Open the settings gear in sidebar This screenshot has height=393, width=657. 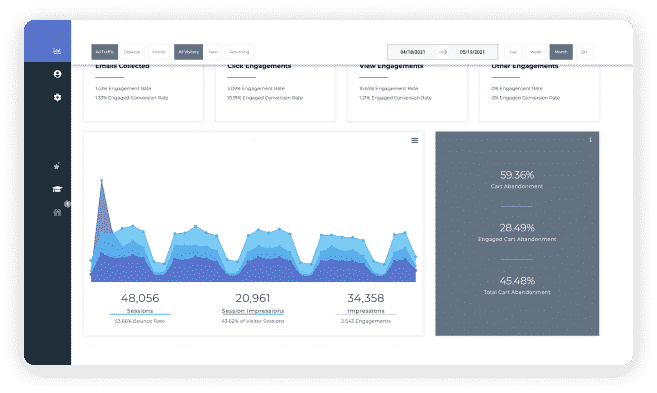coord(57,97)
